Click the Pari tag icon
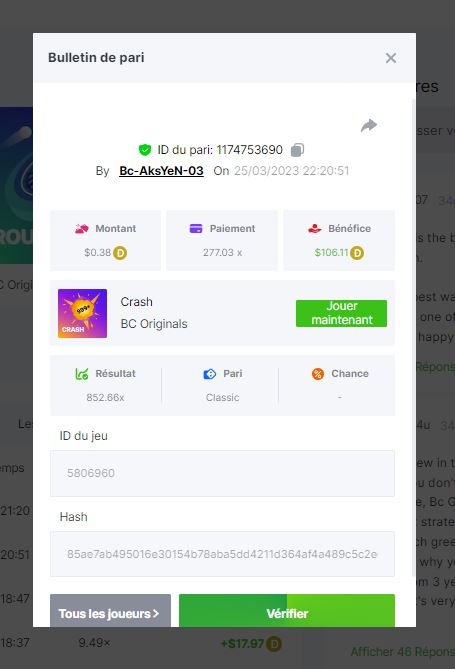The width and height of the screenshot is (455, 669). [x=210, y=374]
